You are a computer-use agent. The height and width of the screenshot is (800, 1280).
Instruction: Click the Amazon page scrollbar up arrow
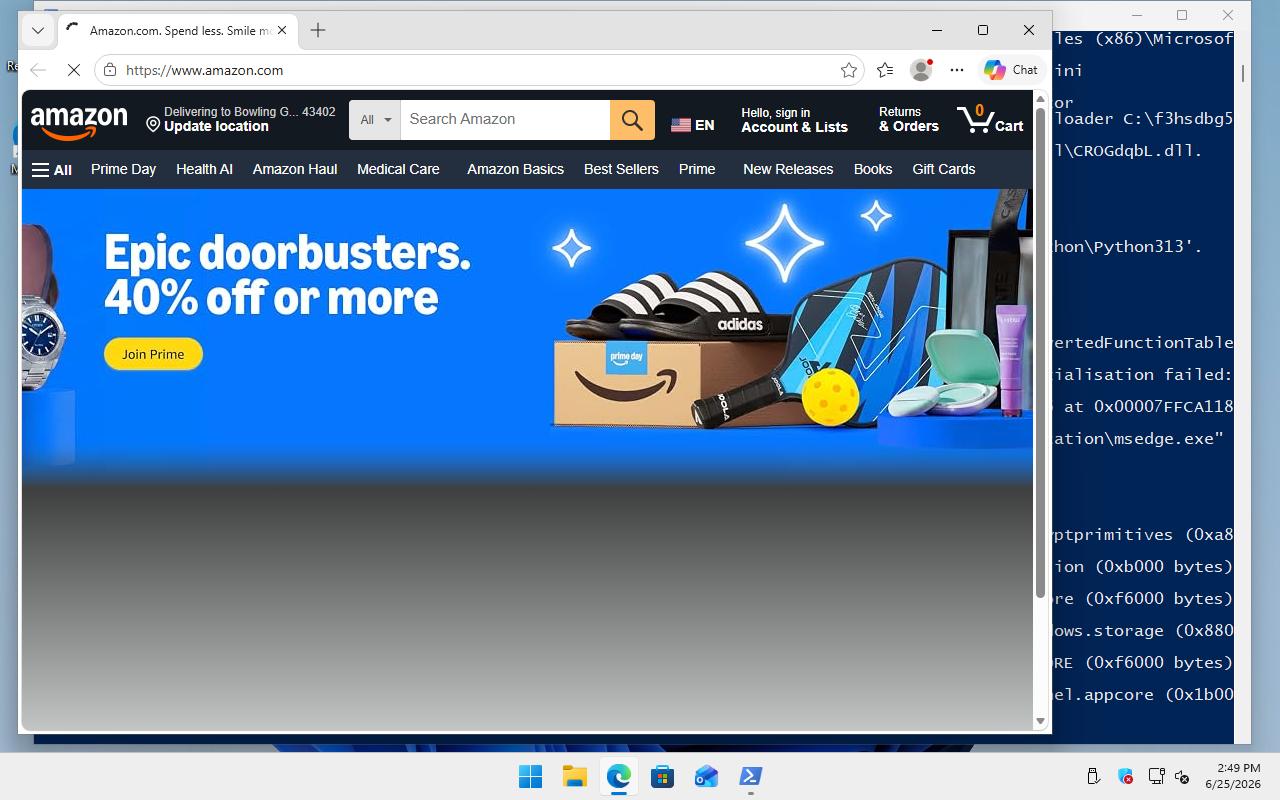[1040, 99]
